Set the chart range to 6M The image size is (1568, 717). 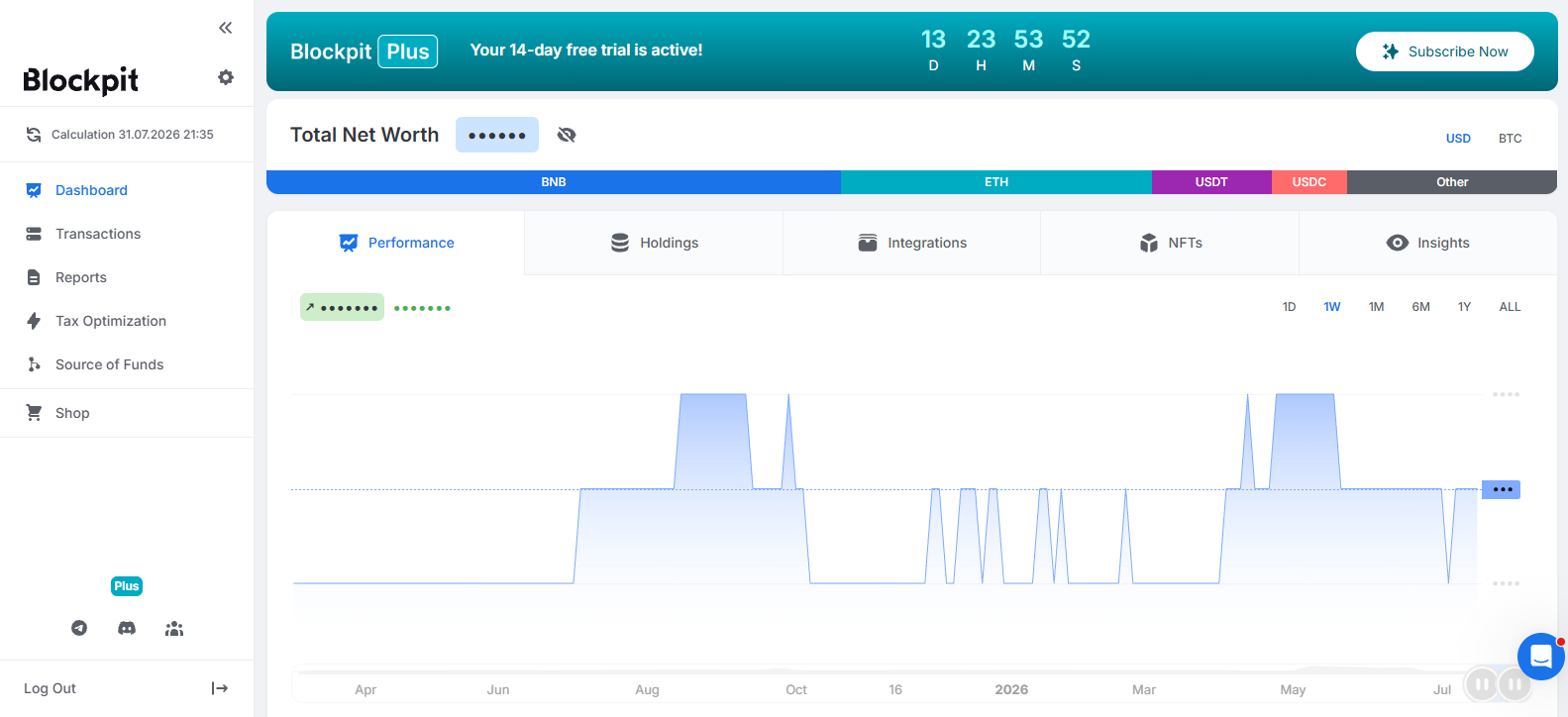(x=1420, y=307)
